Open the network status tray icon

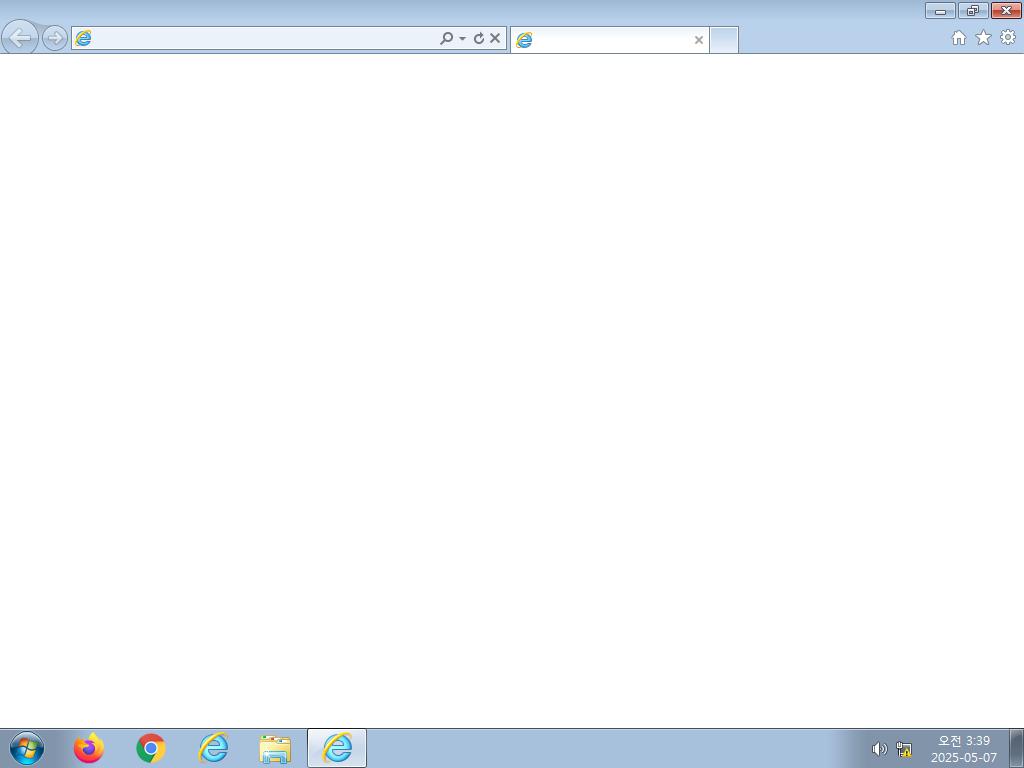pos(904,749)
